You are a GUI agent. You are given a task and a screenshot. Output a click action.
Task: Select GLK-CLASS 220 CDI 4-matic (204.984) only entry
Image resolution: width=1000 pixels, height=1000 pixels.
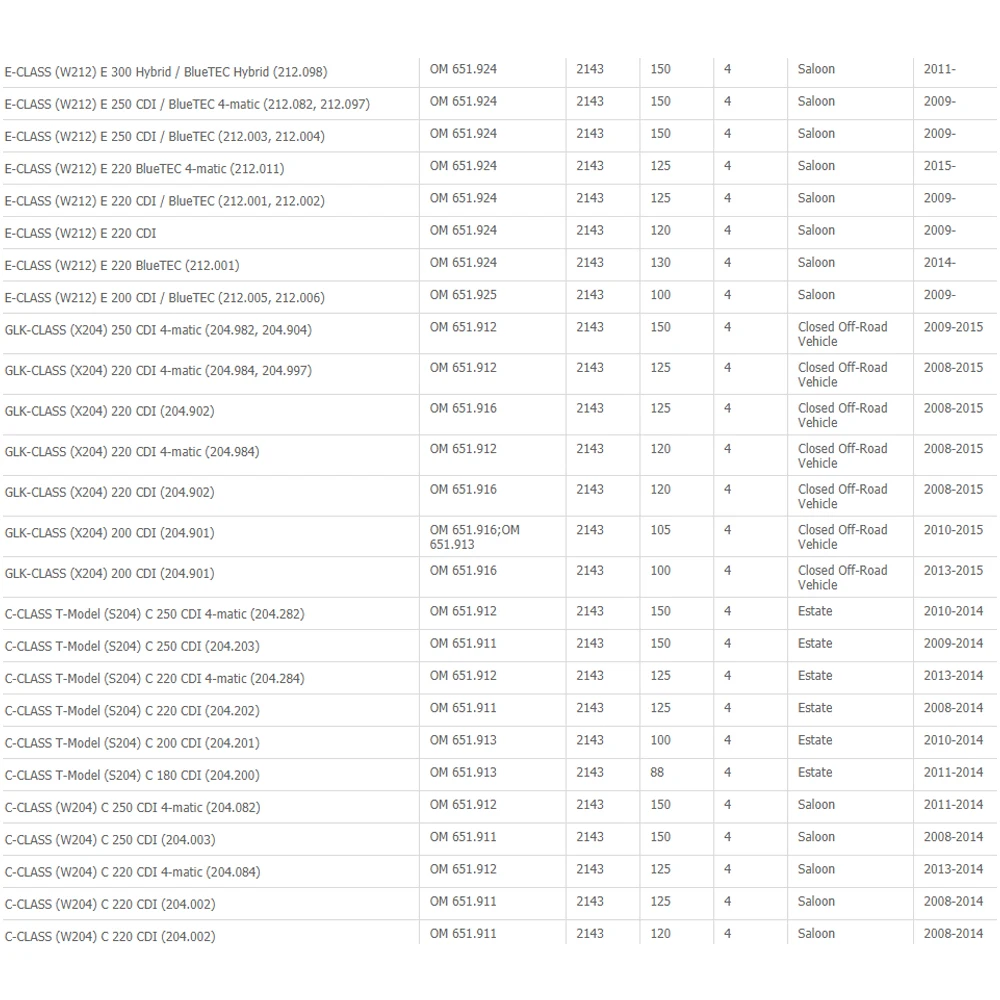132,452
